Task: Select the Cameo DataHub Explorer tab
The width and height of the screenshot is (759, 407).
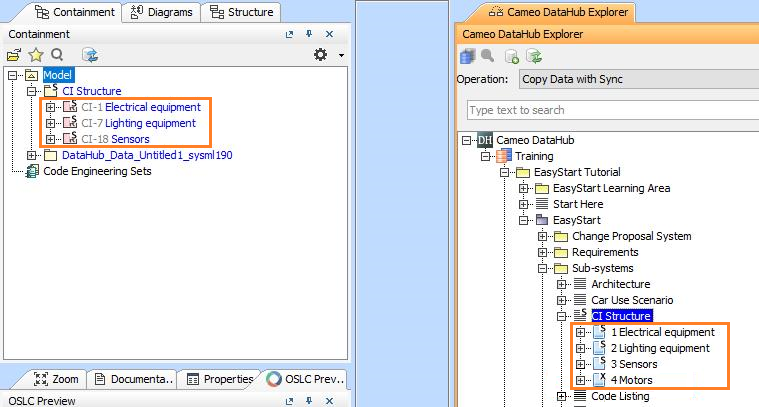Action: (x=558, y=12)
